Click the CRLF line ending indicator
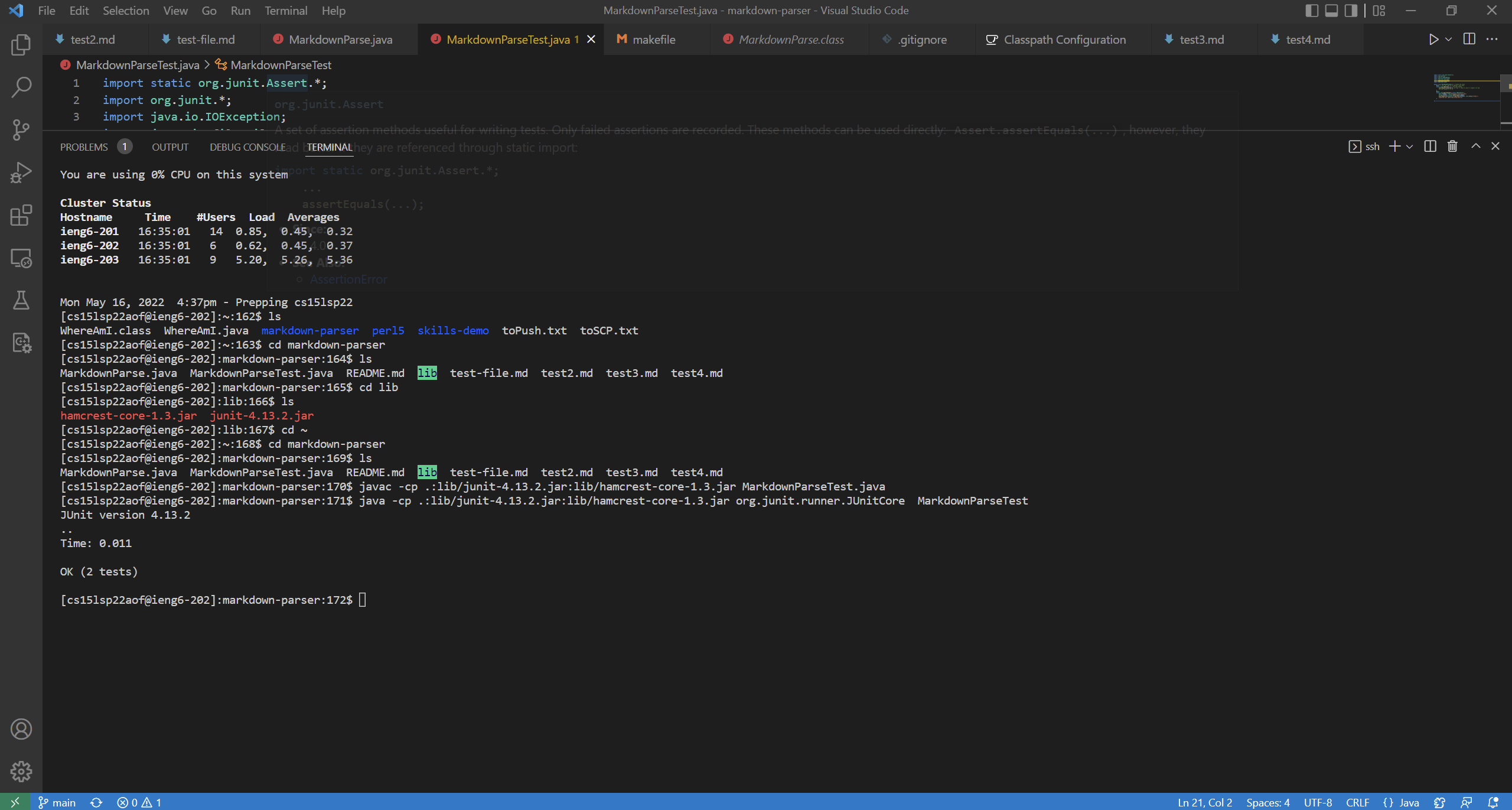Screen dimensions: 1512x810 pyautogui.click(x=1357, y=802)
